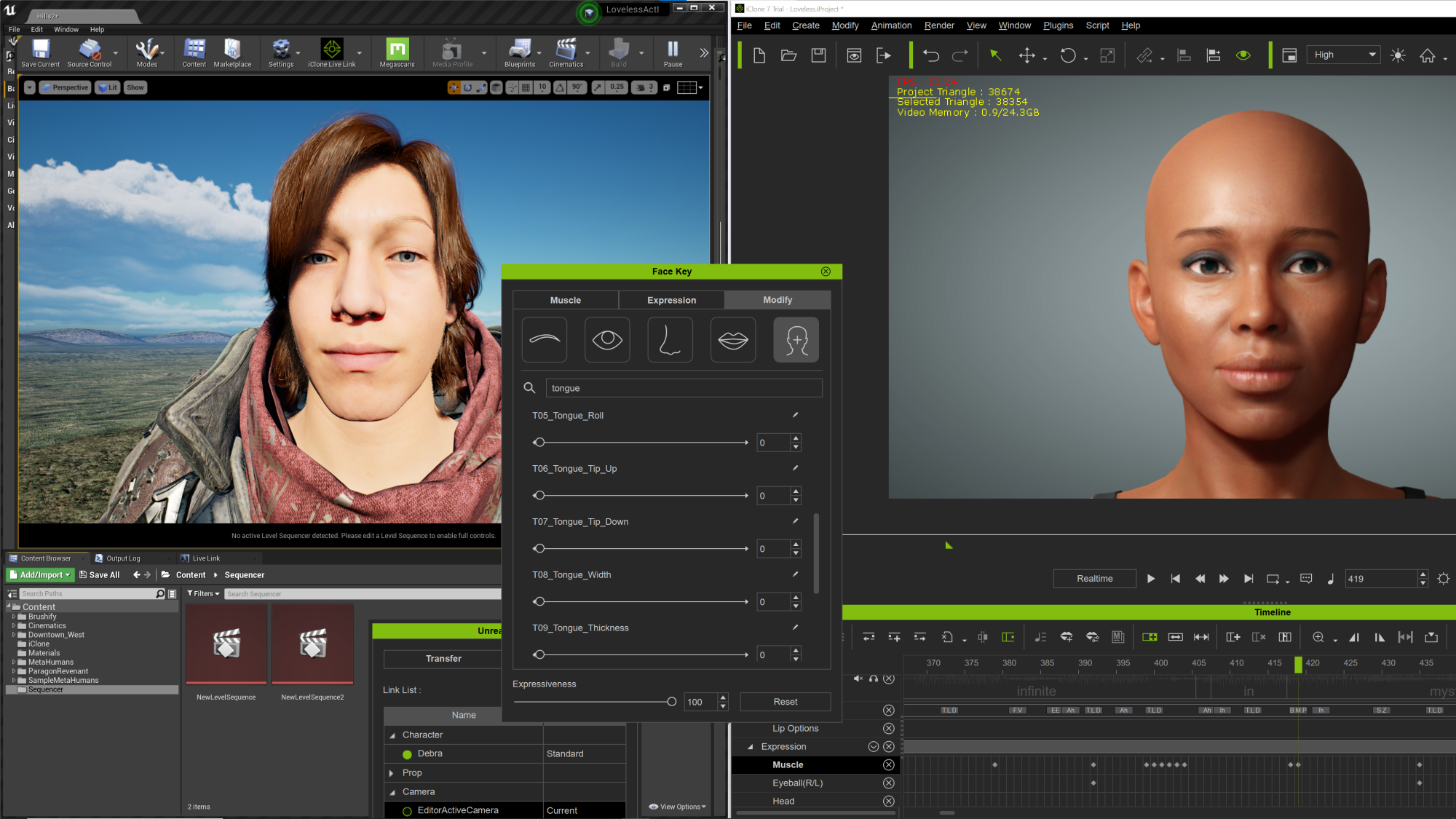Adjust T08_Tongue_Width slider

tap(539, 602)
